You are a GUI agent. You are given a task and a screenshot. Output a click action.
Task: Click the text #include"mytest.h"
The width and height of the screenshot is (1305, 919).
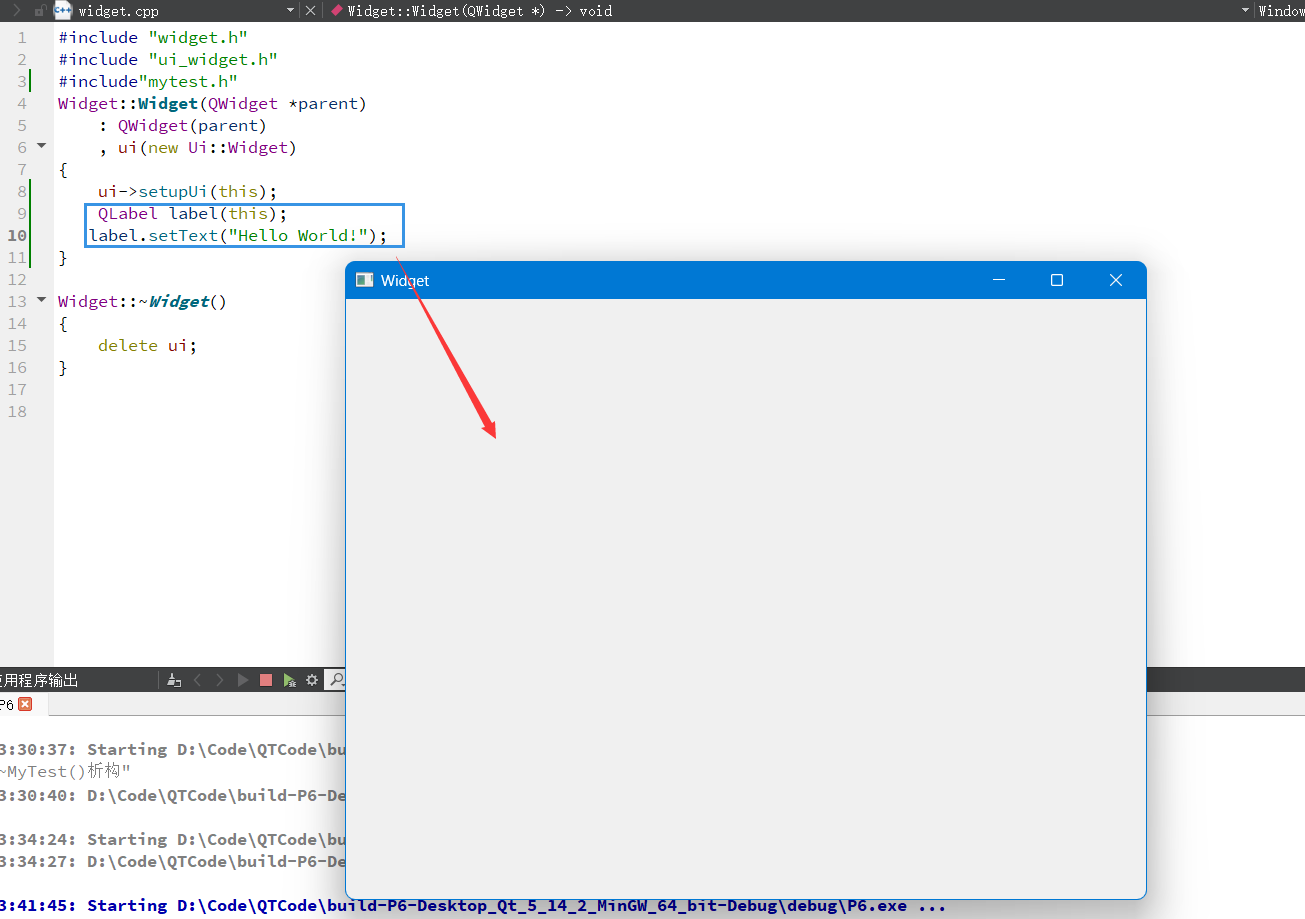pyautogui.click(x=148, y=82)
